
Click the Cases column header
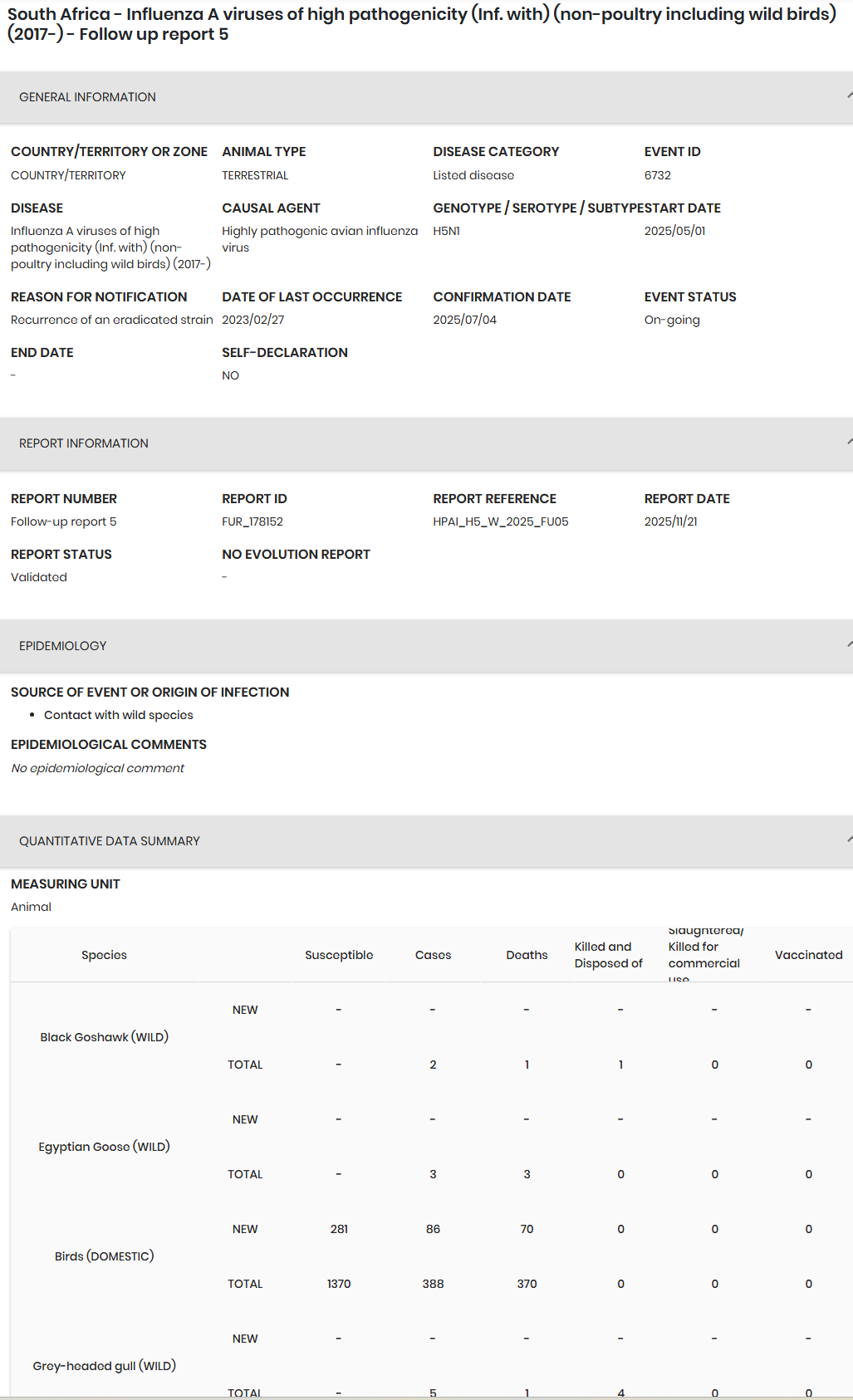click(x=433, y=955)
